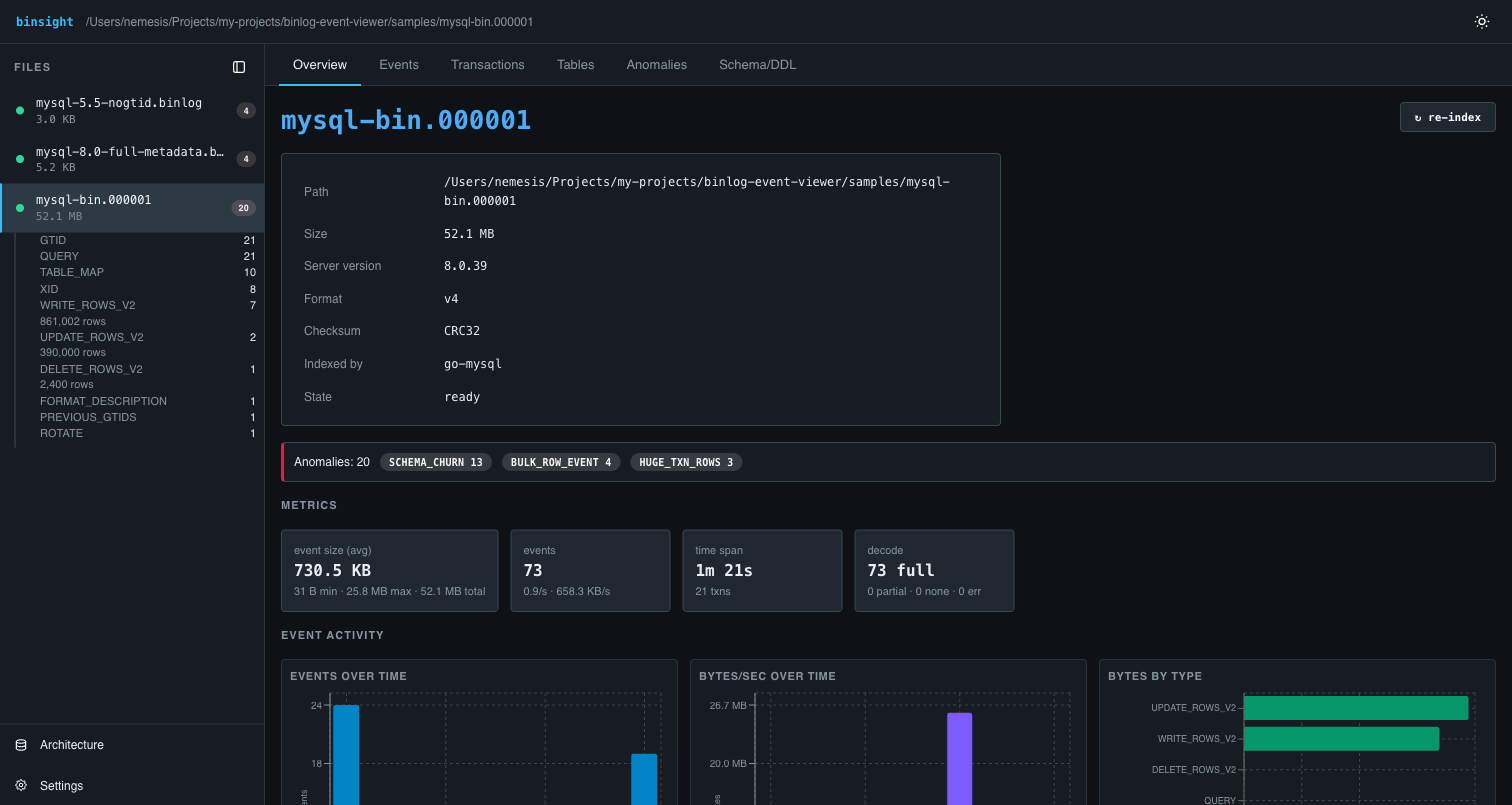Click the 861,002 rows text
Viewport: 1512px width, 805px height.
73,321
